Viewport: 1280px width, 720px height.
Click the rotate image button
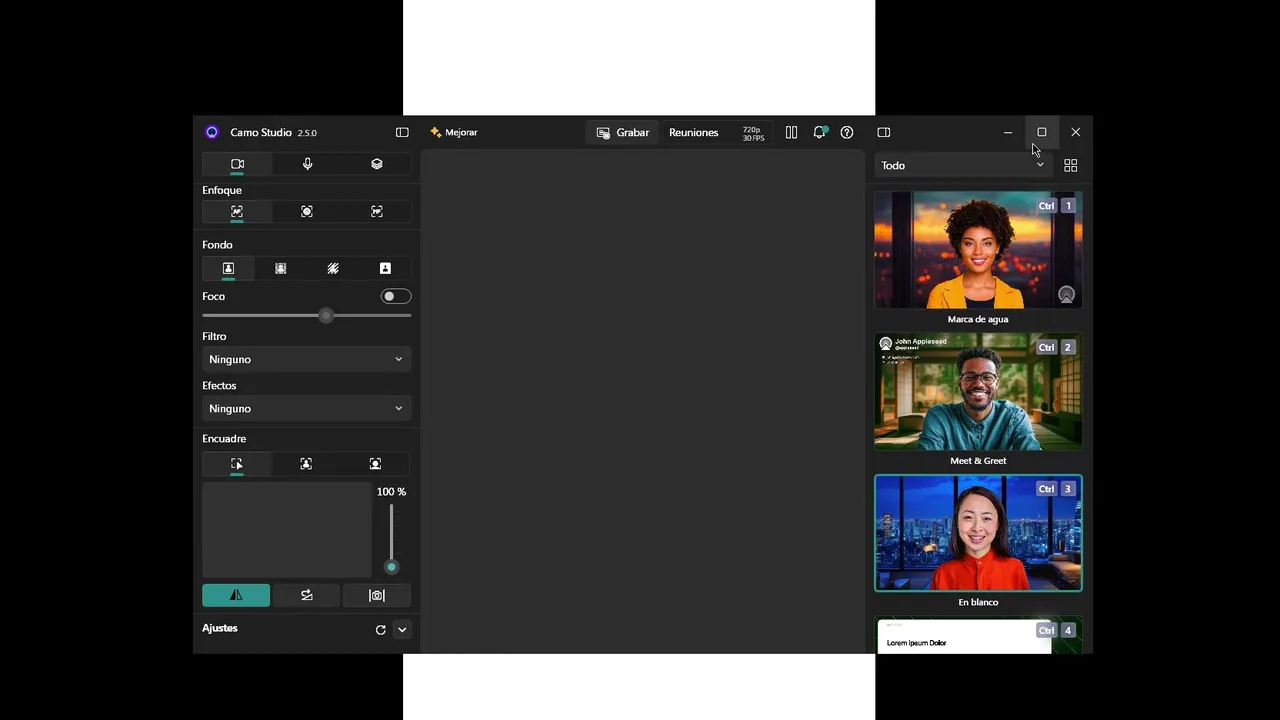[307, 595]
